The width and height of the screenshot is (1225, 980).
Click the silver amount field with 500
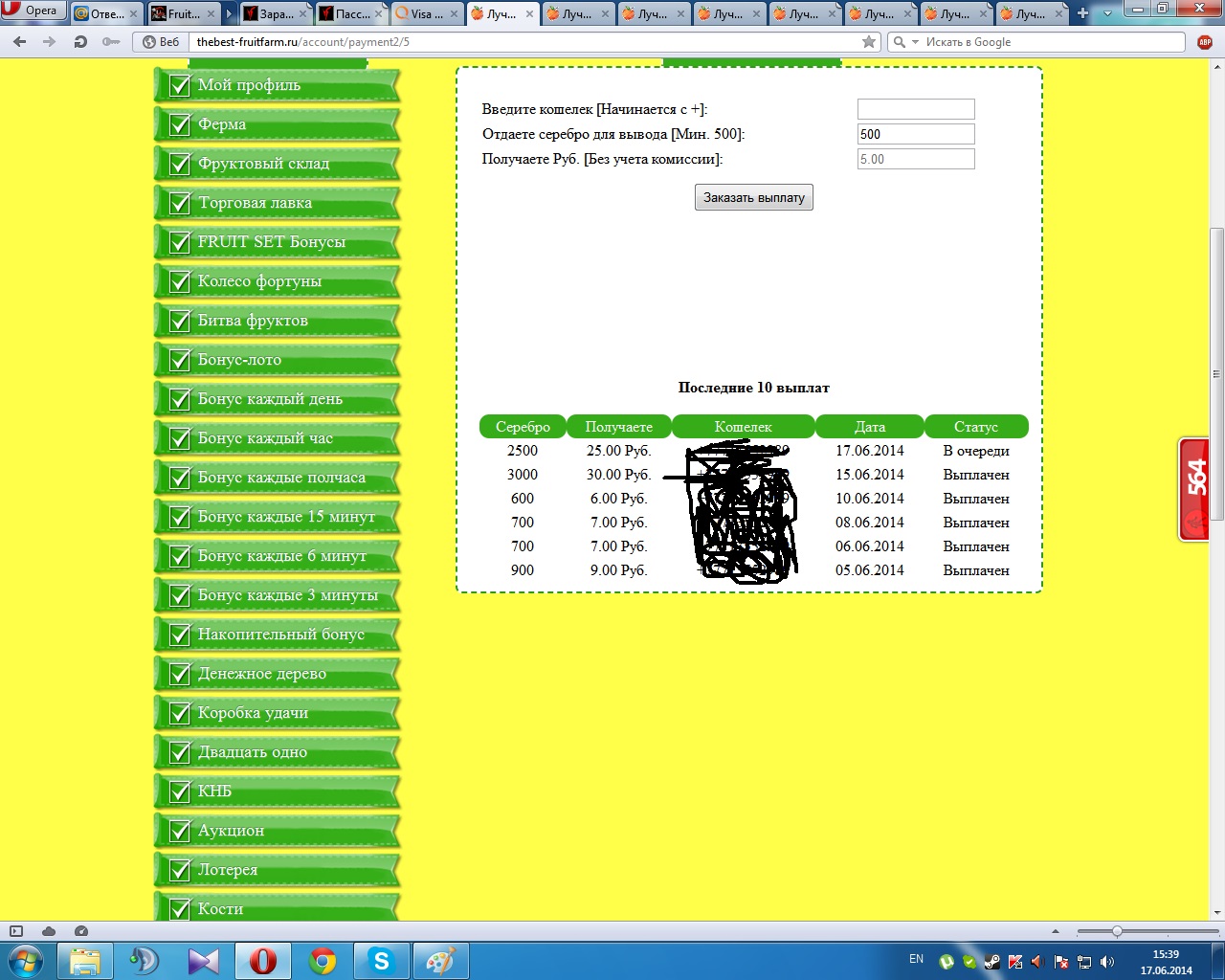coord(916,134)
